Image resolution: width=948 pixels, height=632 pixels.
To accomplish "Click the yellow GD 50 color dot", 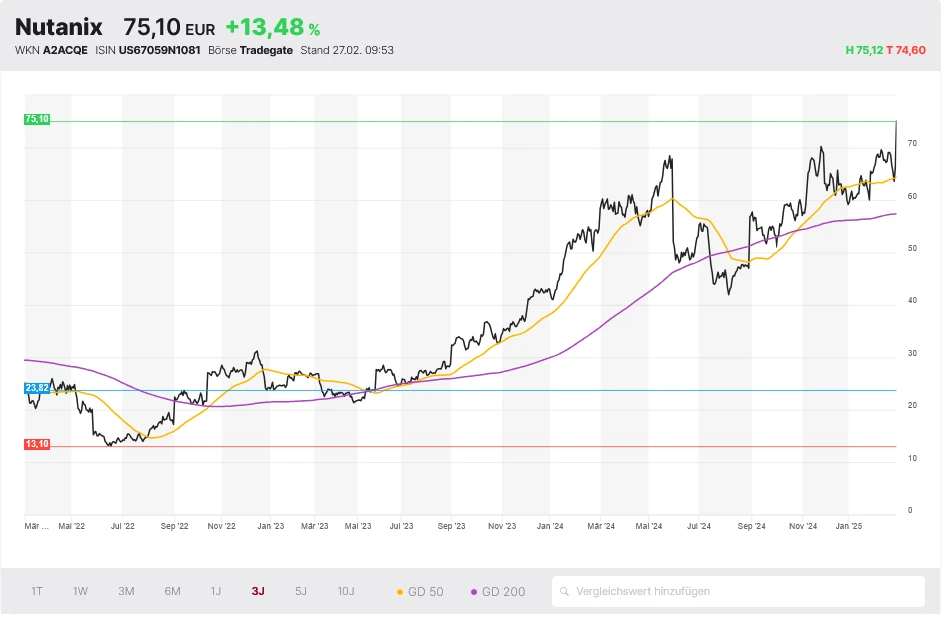I will (x=401, y=592).
